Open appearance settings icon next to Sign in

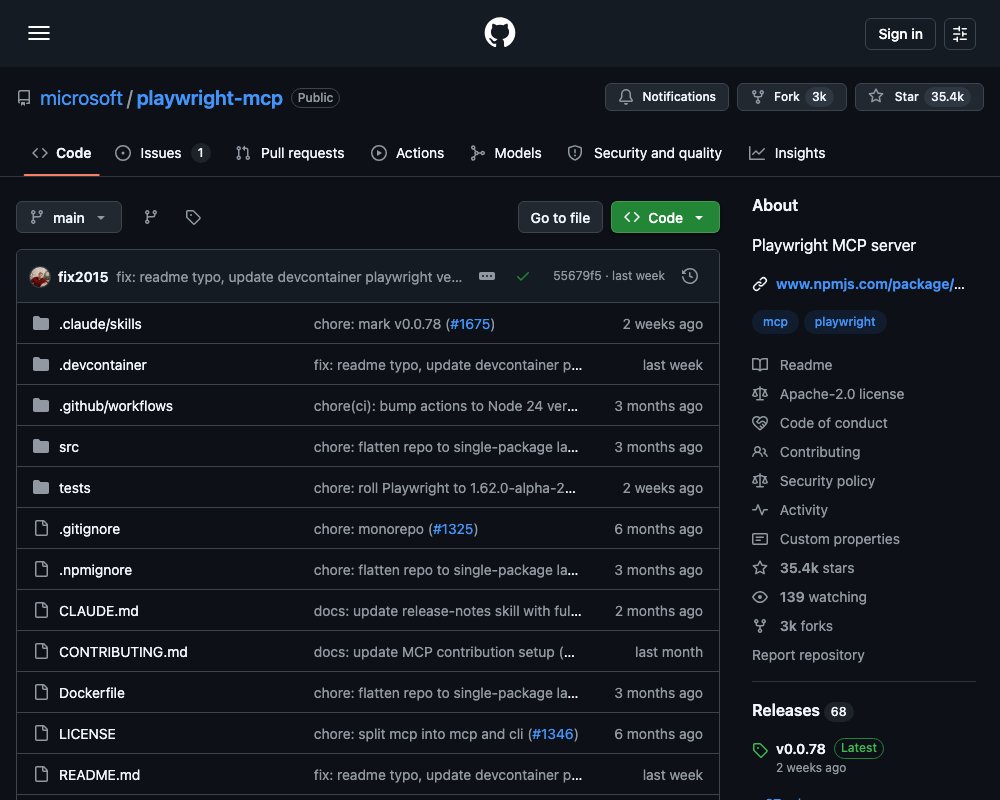coord(959,34)
